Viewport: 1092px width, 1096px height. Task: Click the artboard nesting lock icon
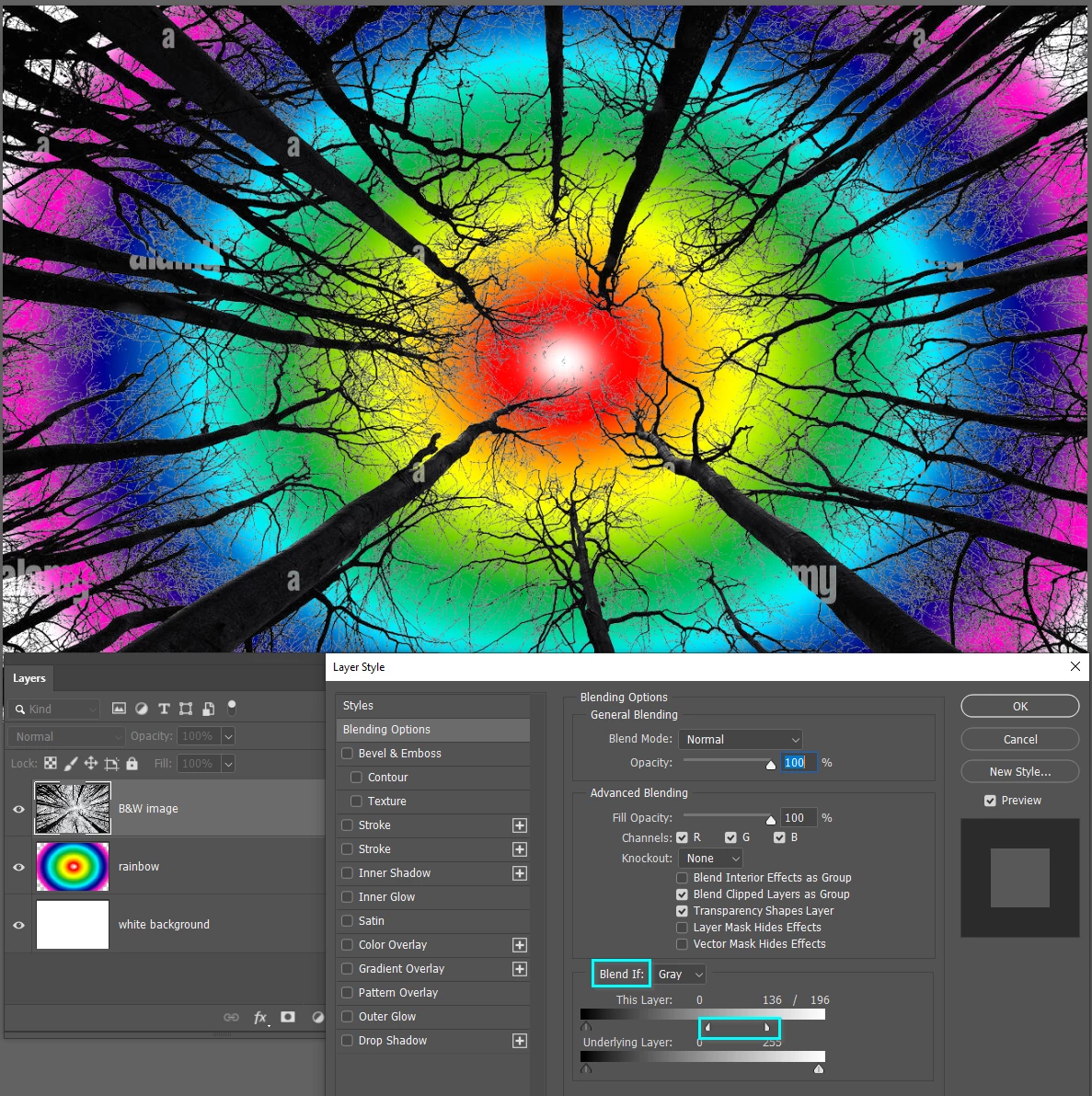112,763
